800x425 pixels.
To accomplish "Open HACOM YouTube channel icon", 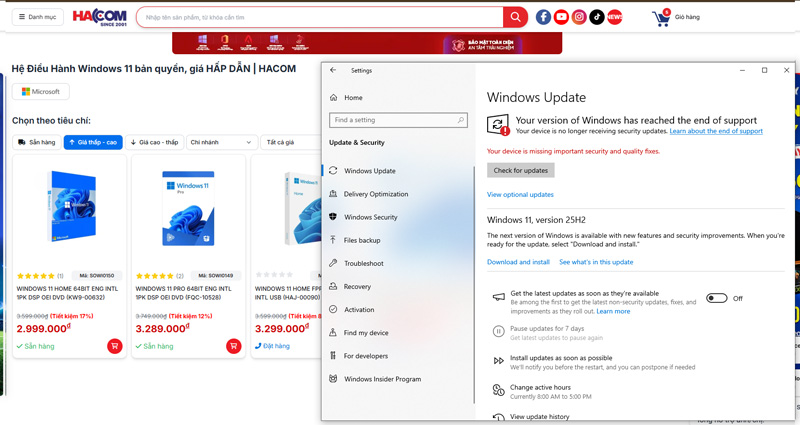I will tap(561, 17).
